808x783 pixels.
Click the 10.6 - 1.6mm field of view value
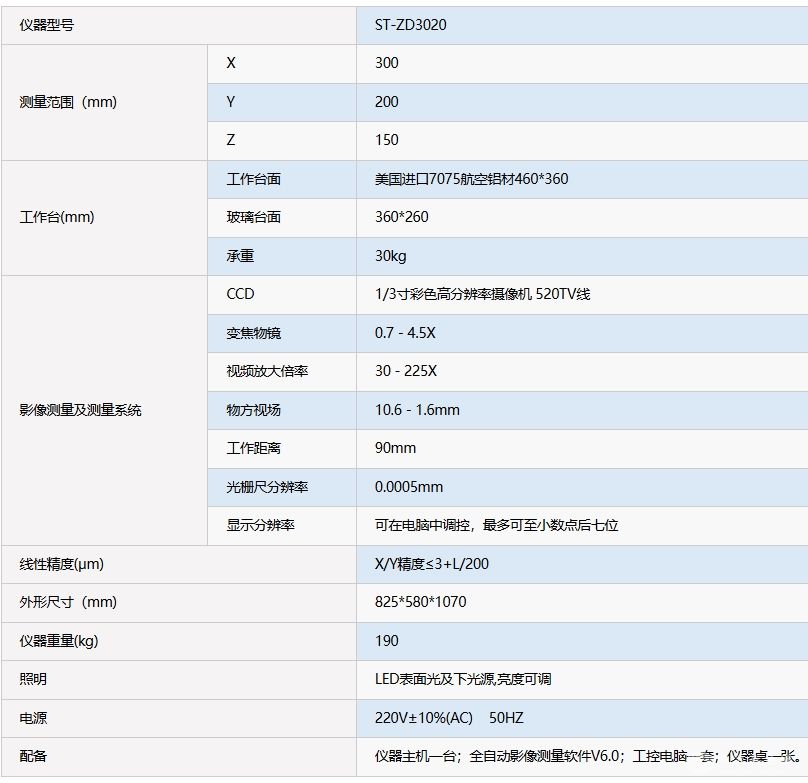tap(417, 410)
